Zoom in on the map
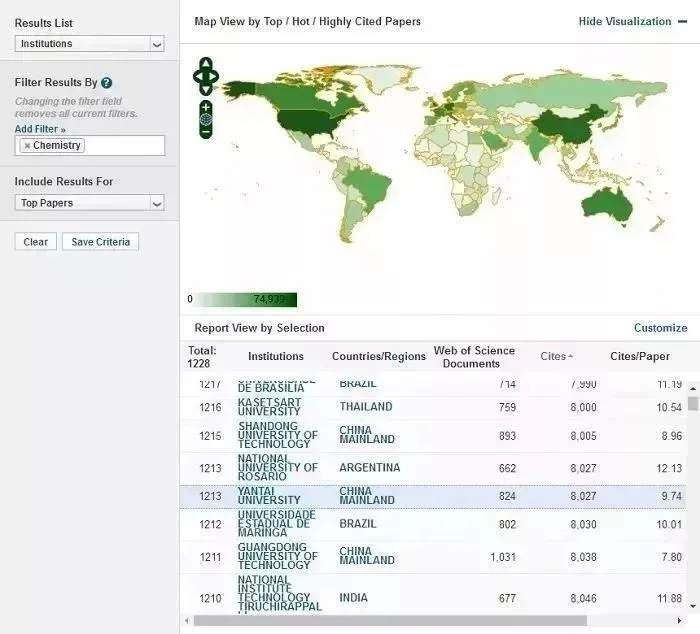Image resolution: width=700 pixels, height=634 pixels. (205, 107)
